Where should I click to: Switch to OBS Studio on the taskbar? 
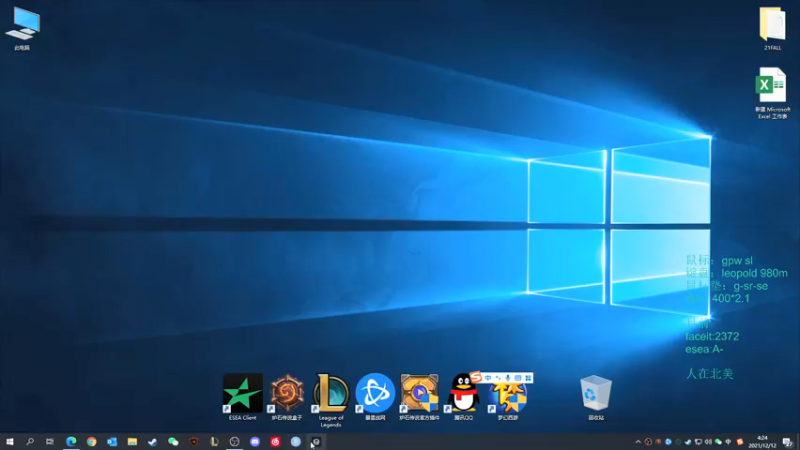tap(234, 442)
